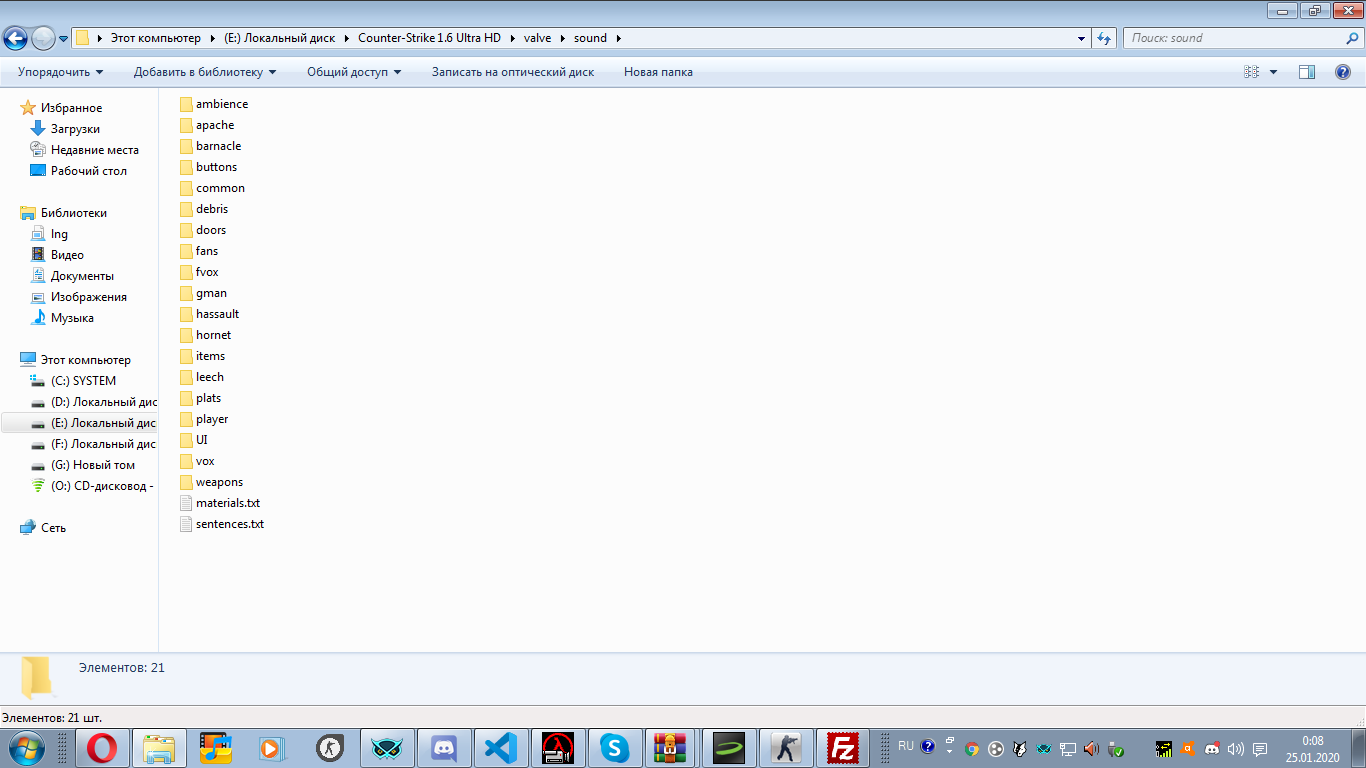
Task: Open Explorer help question mark icon
Action: click(x=1343, y=72)
